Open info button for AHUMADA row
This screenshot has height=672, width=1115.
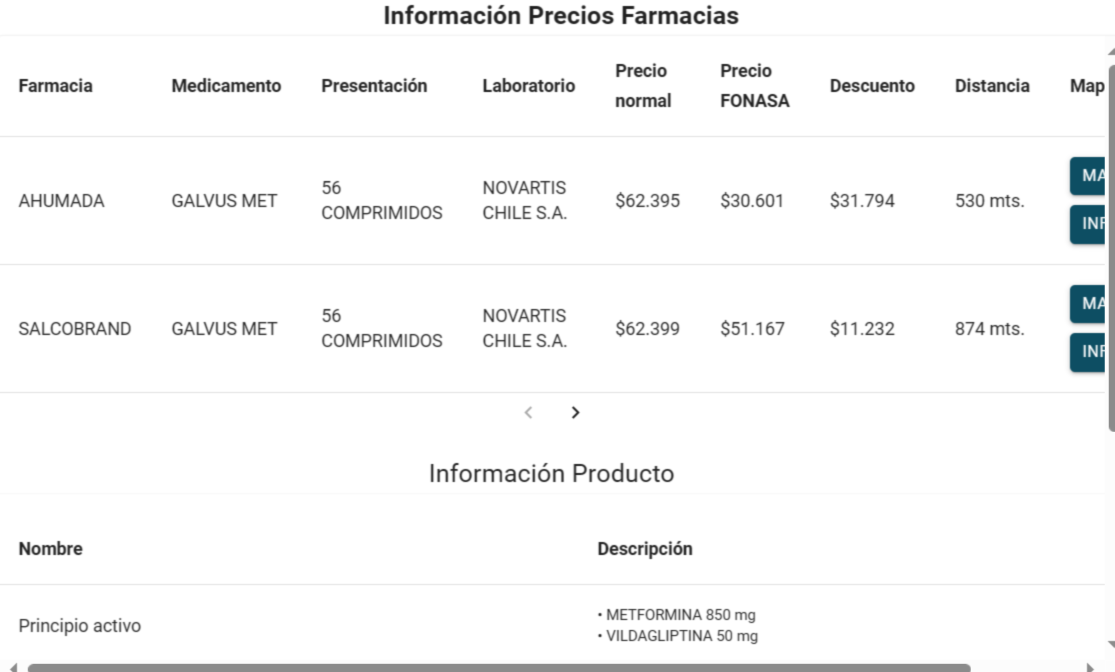coord(1088,224)
